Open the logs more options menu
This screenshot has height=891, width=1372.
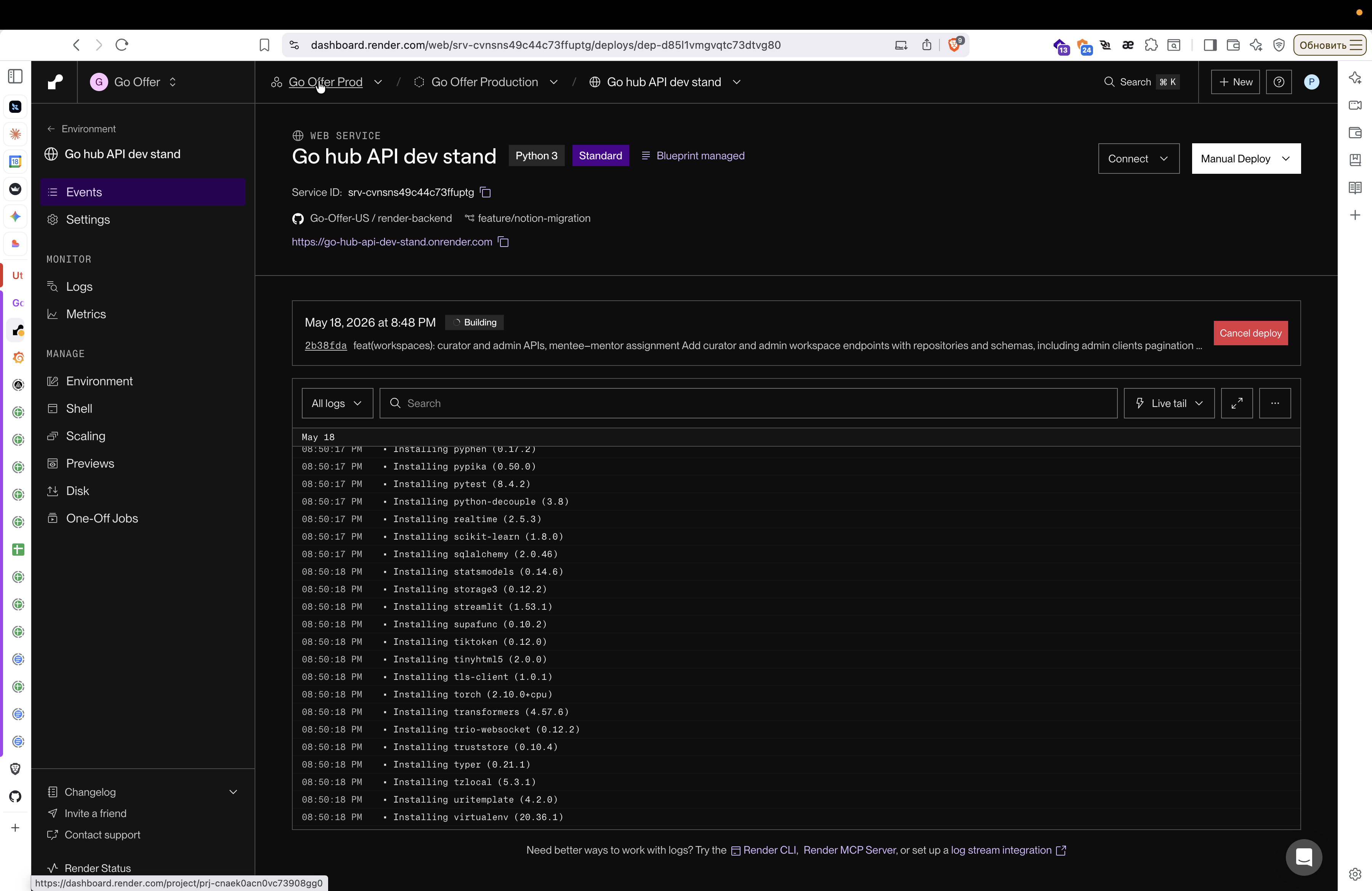[1274, 404]
